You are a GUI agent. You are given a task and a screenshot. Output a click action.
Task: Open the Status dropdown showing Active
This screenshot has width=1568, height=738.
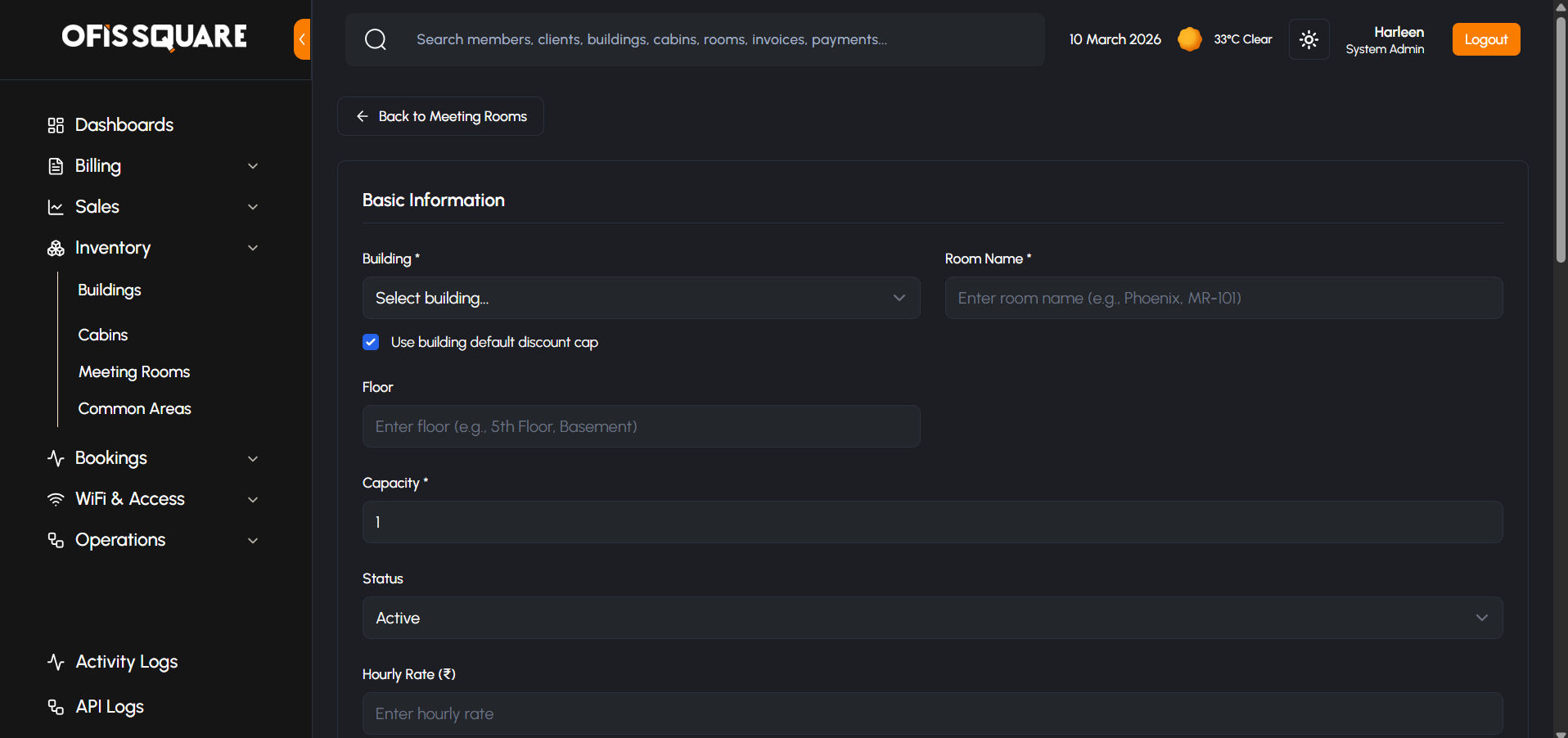tap(932, 618)
